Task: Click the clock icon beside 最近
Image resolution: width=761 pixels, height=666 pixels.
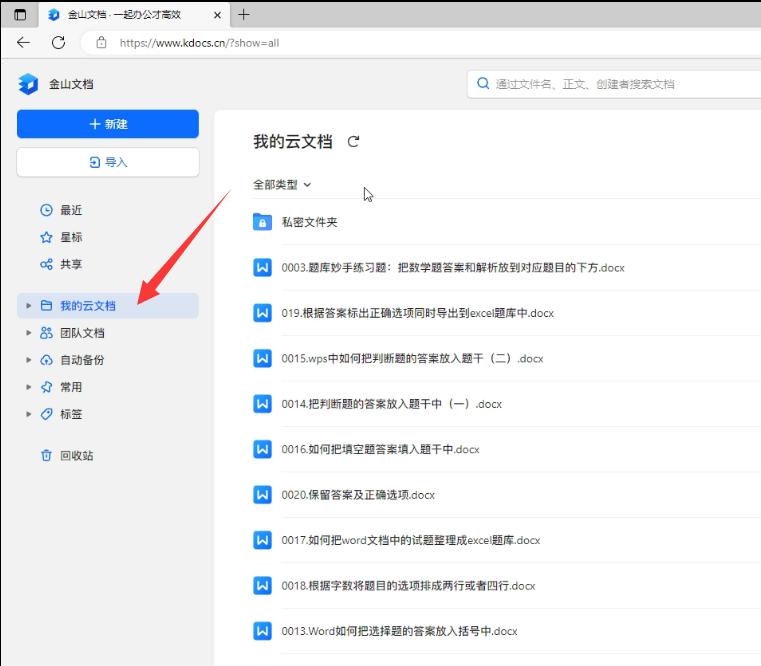Action: pos(46,210)
